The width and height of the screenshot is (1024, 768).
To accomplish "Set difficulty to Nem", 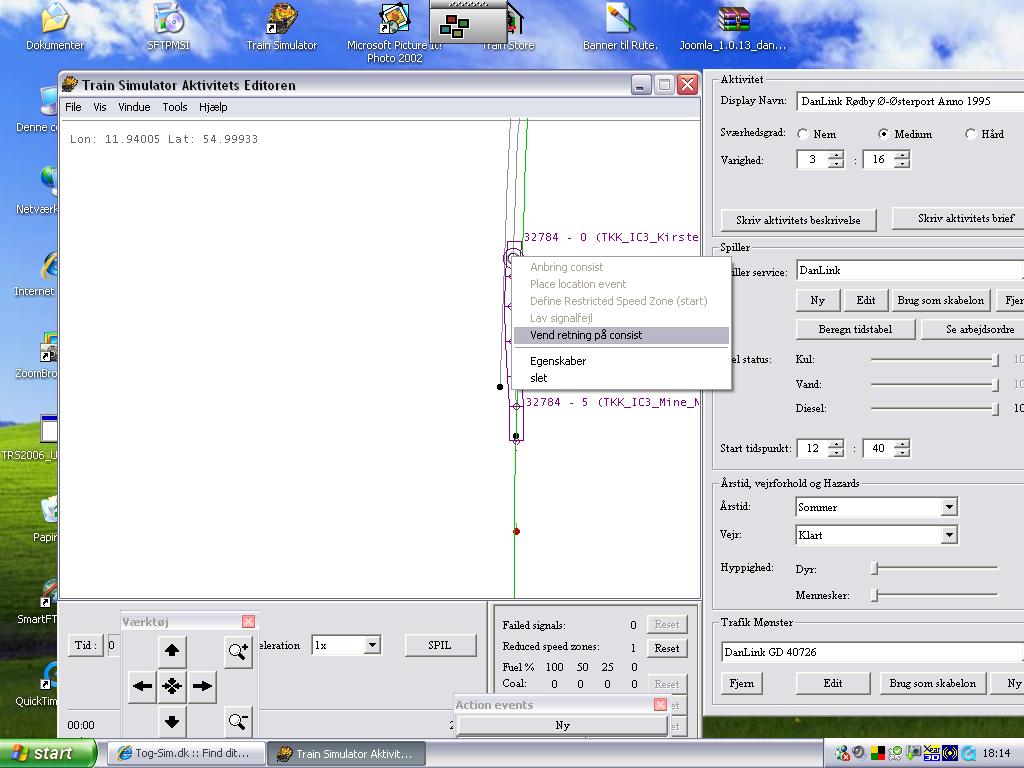I will (x=803, y=134).
